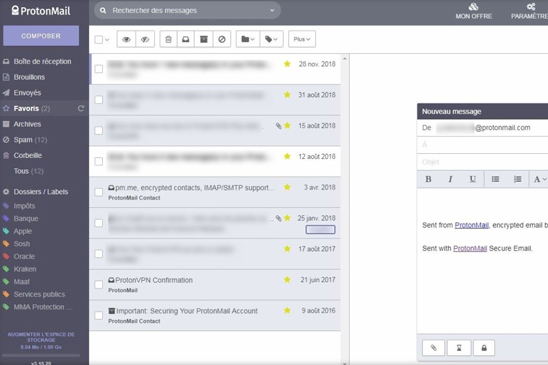Viewport: 548px width, 365px height.
Task: Open the ProtonMail link in Sent from line
Action: pos(471,225)
